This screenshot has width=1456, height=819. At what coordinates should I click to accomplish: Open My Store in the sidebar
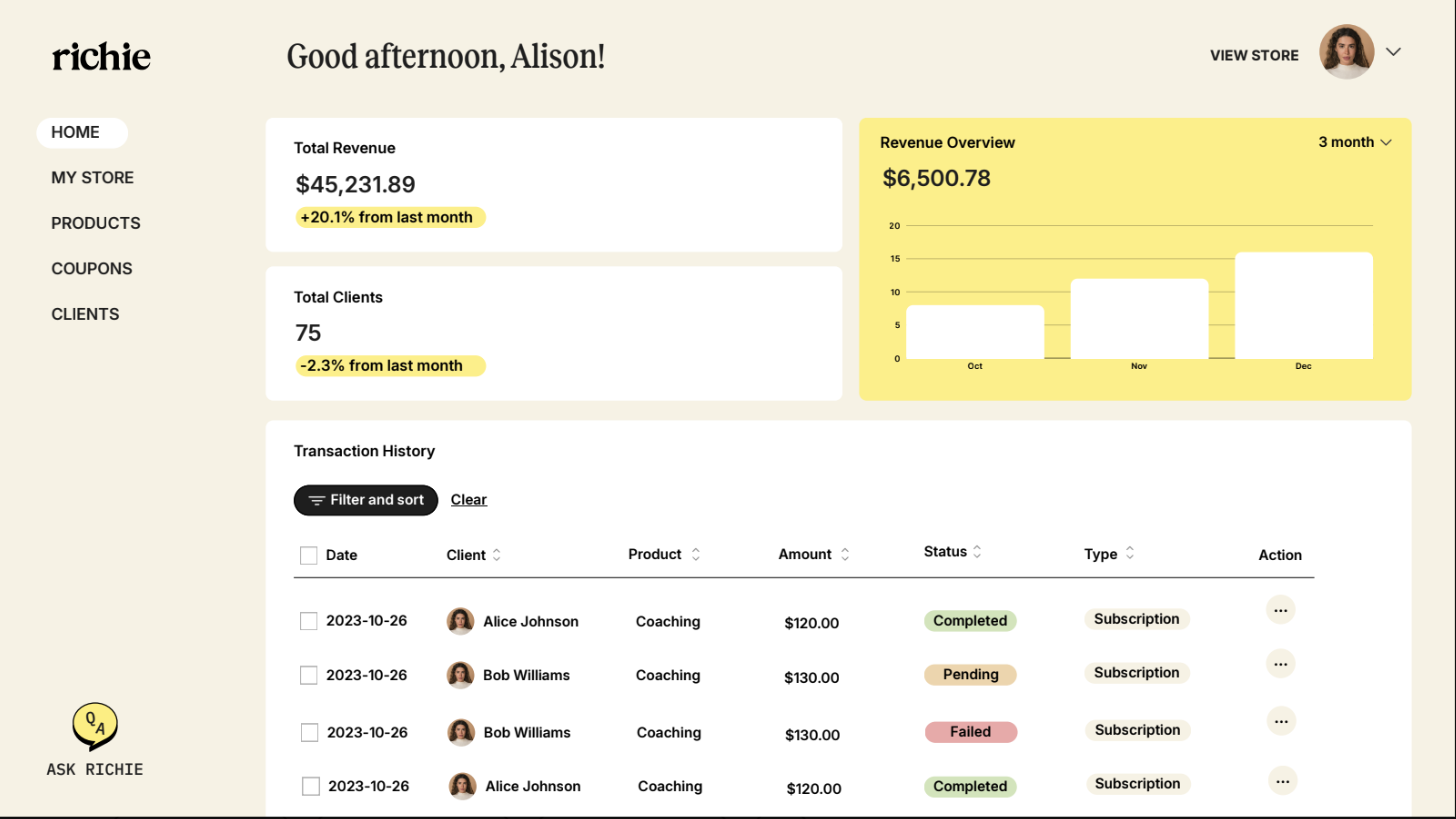[92, 178]
